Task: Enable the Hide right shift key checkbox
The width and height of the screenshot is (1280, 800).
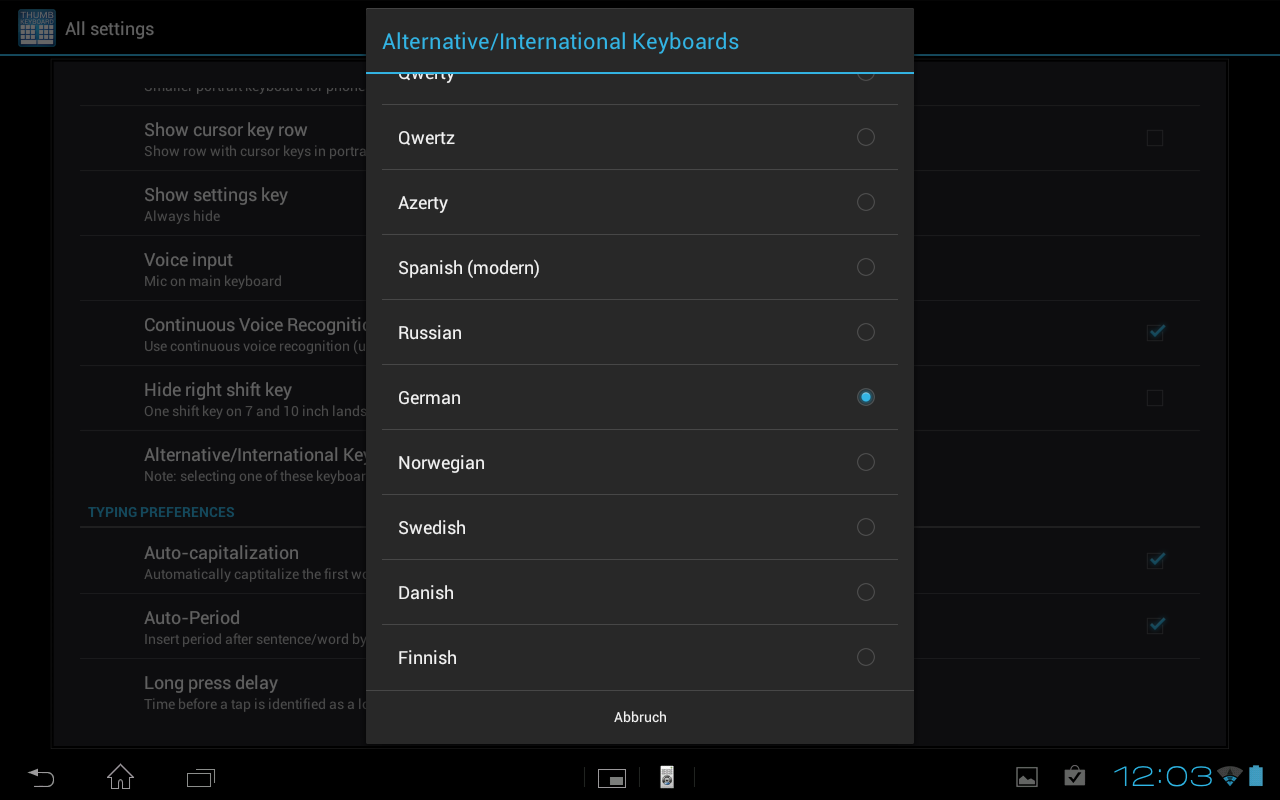Action: tap(1155, 397)
